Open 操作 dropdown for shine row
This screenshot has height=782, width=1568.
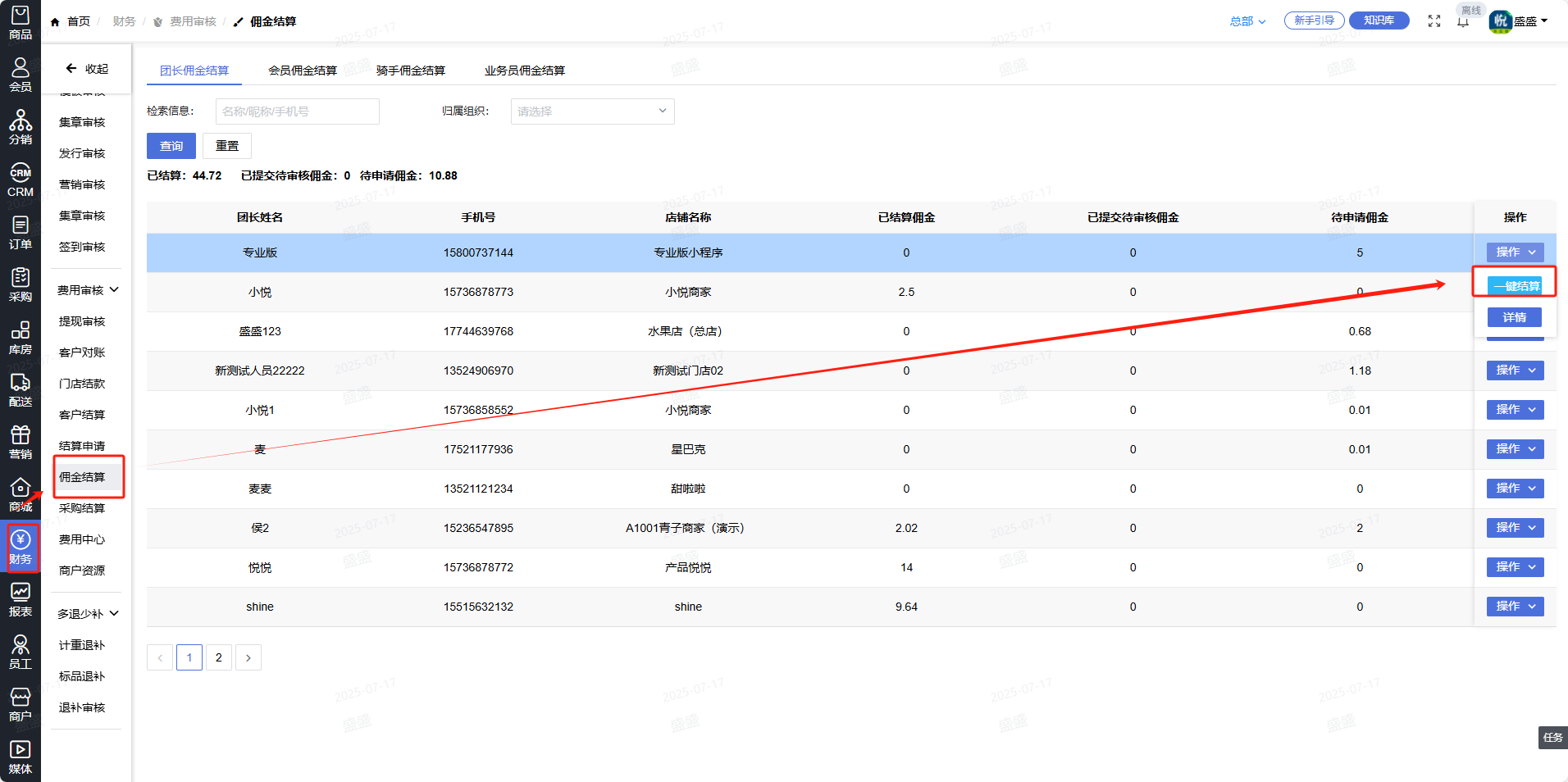1515,607
